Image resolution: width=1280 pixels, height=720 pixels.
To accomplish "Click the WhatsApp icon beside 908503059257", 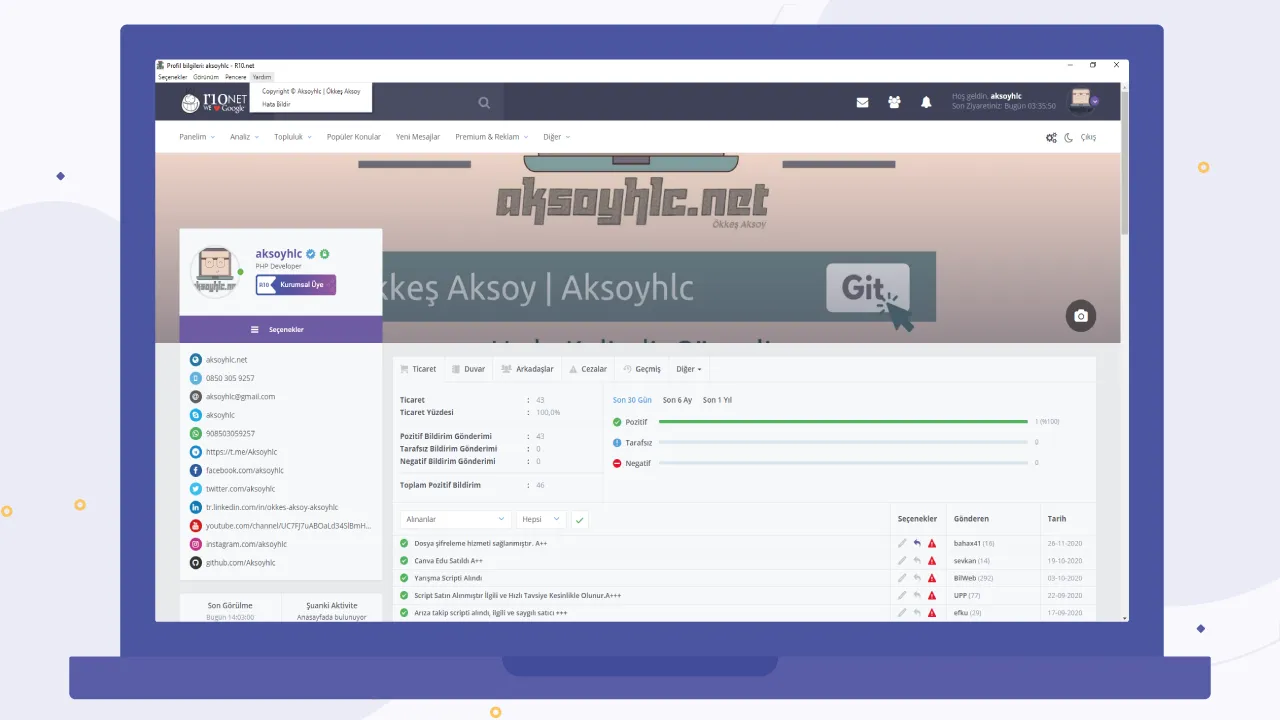I will pyautogui.click(x=196, y=434).
